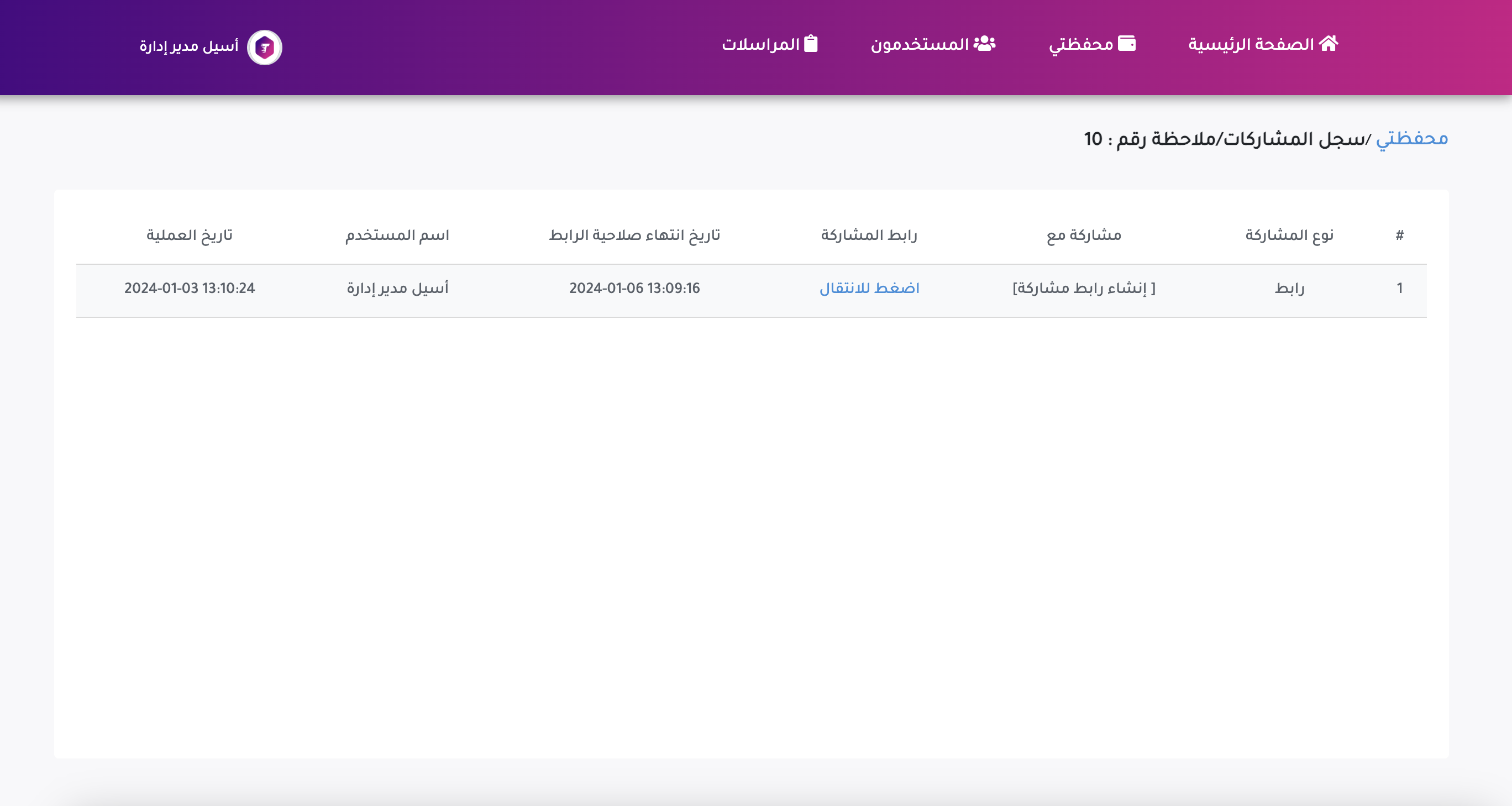
Task: Click the wallet icon beside محفظتي
Action: click(x=1126, y=44)
